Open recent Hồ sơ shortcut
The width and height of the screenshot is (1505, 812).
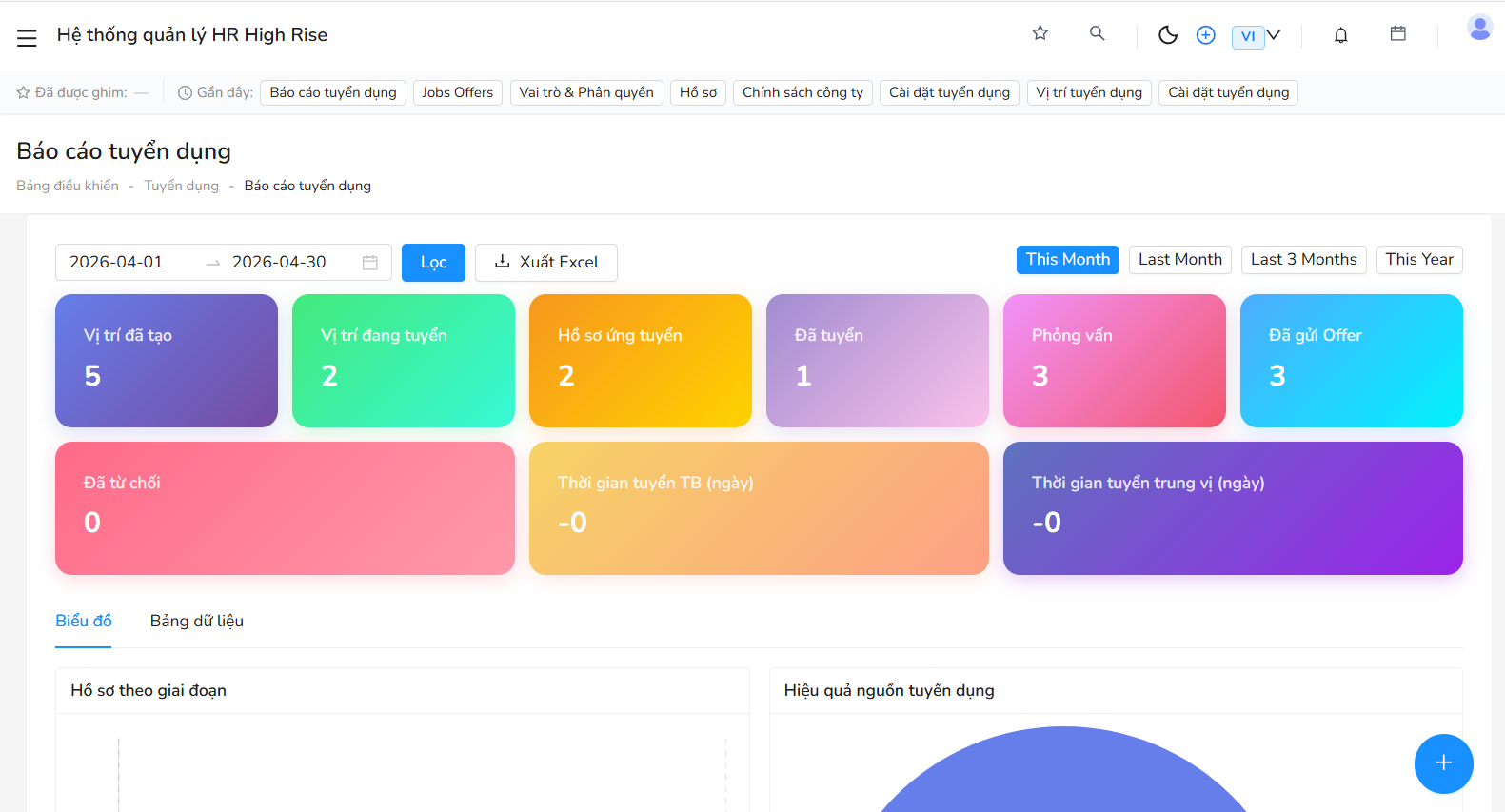click(x=699, y=92)
